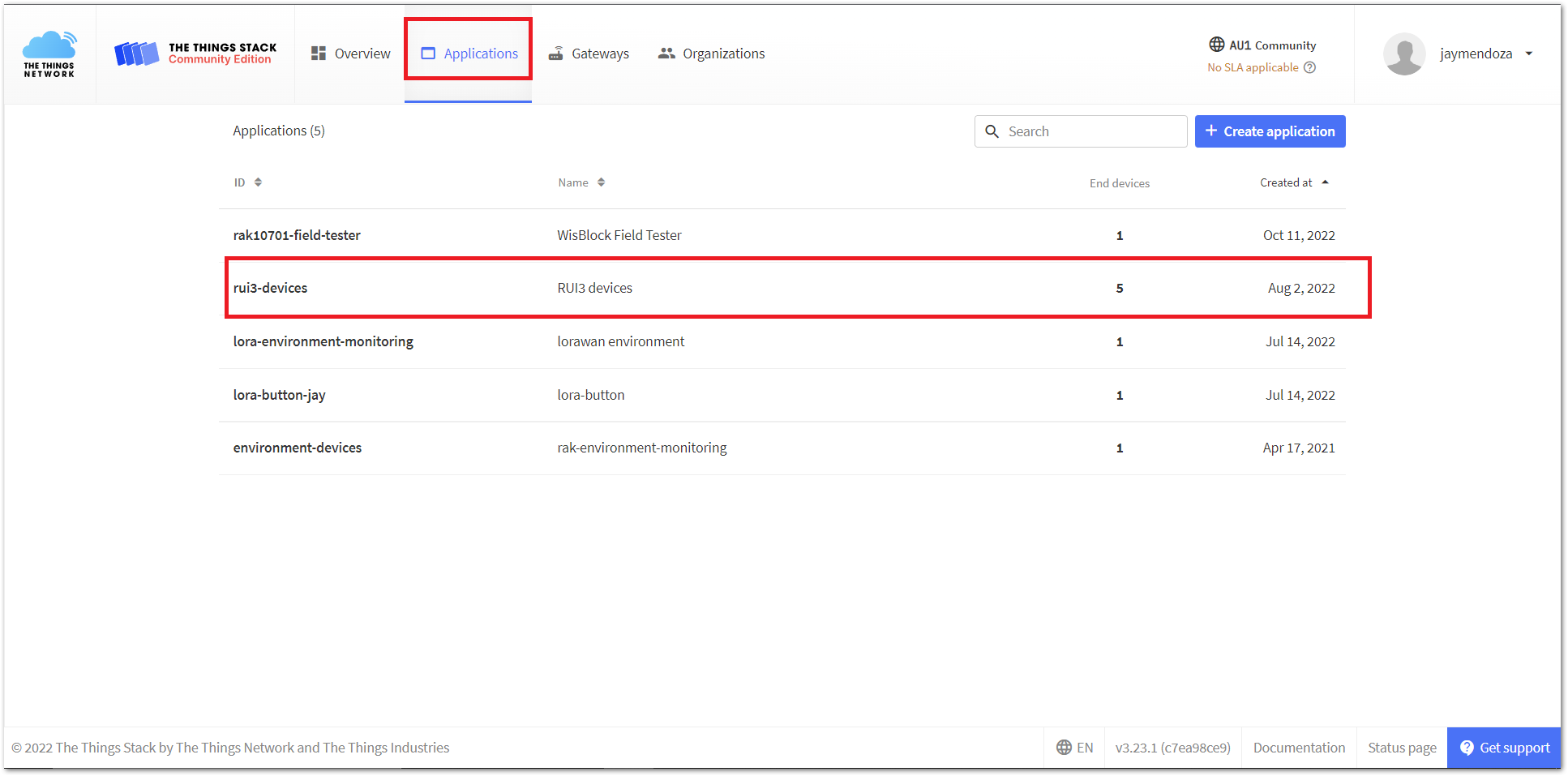The width and height of the screenshot is (1568, 776).
Task: Click the help icon beside No SLA applicable
Action: pyautogui.click(x=1309, y=67)
